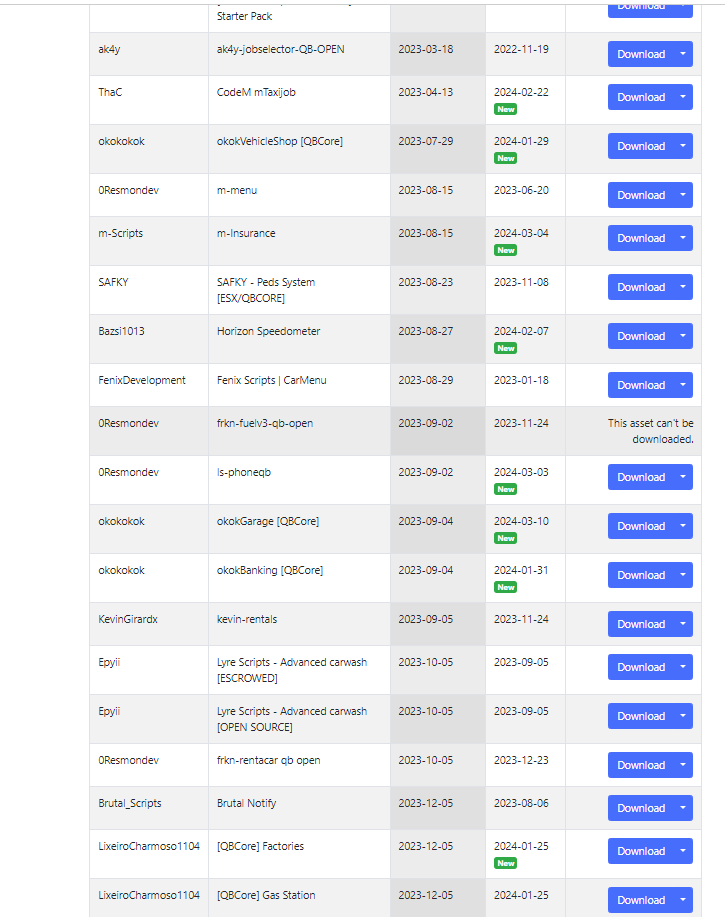
Task: Click the green New badge on okokVehicleShop row
Action: point(506,157)
